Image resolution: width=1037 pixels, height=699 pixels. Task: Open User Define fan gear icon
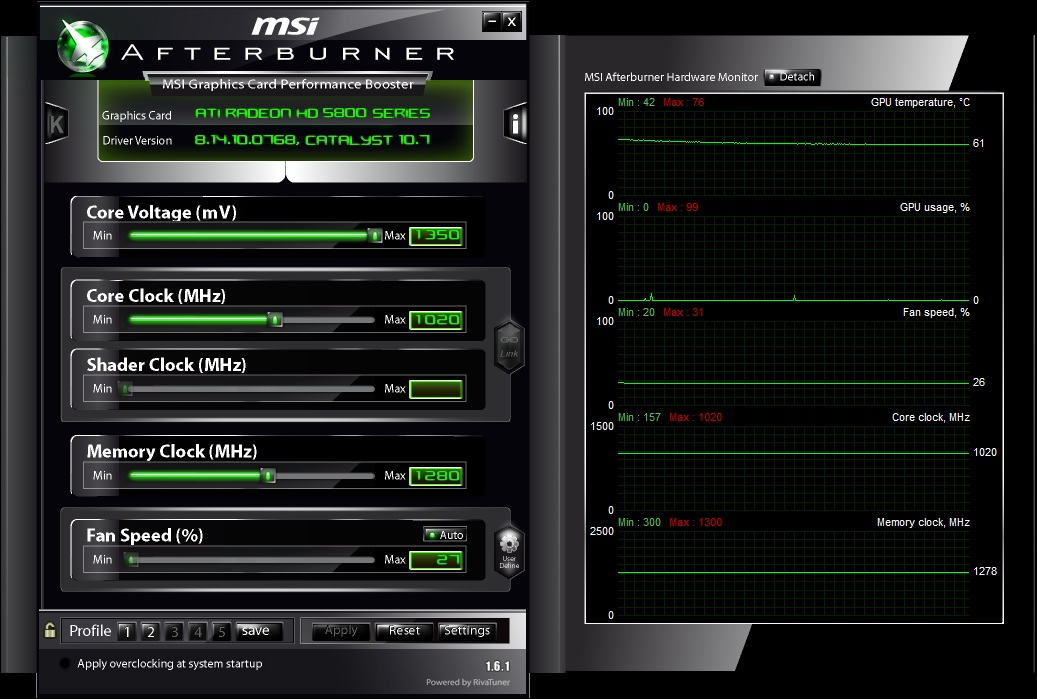coord(509,550)
